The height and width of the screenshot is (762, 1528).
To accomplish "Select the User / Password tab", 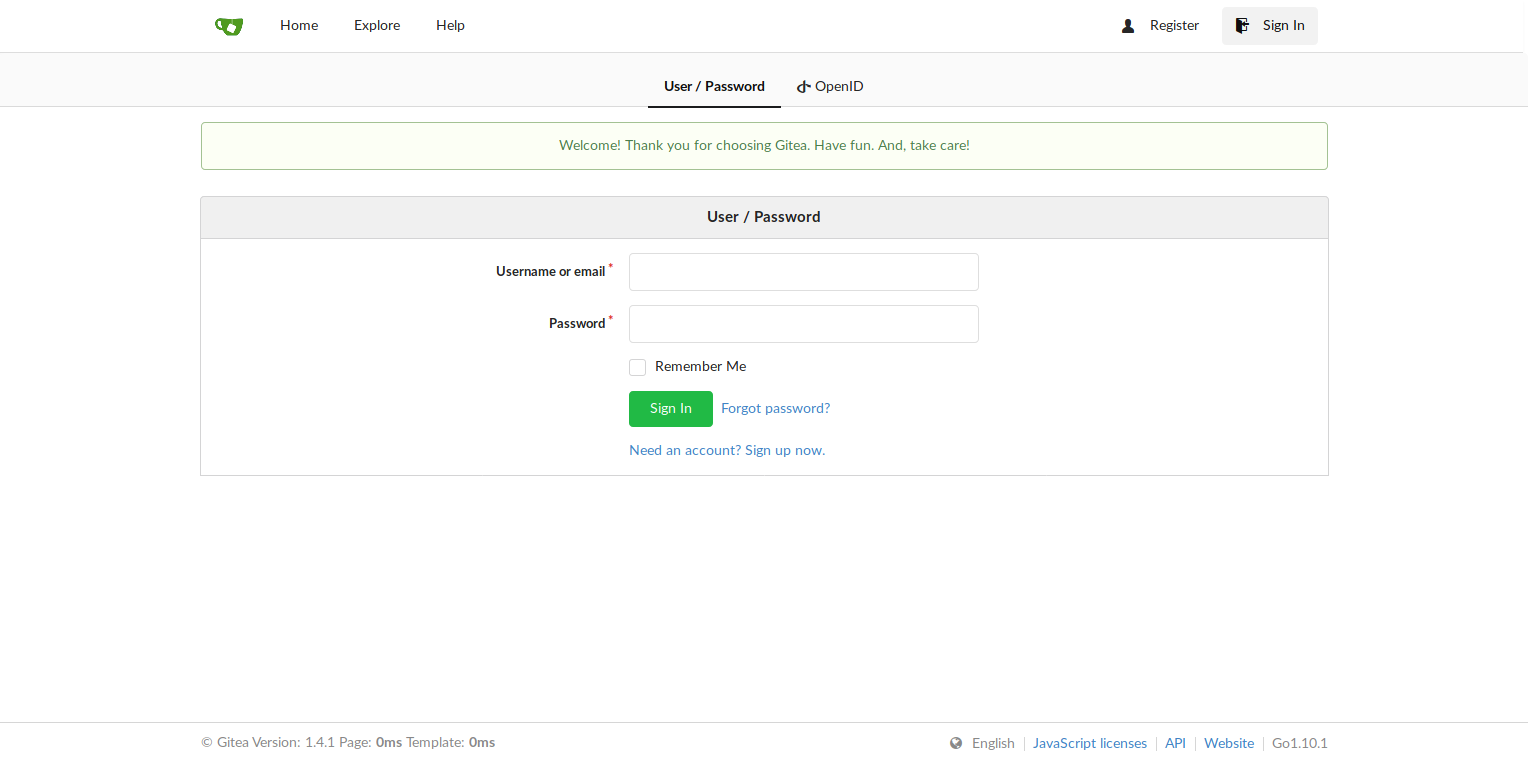I will (x=714, y=87).
